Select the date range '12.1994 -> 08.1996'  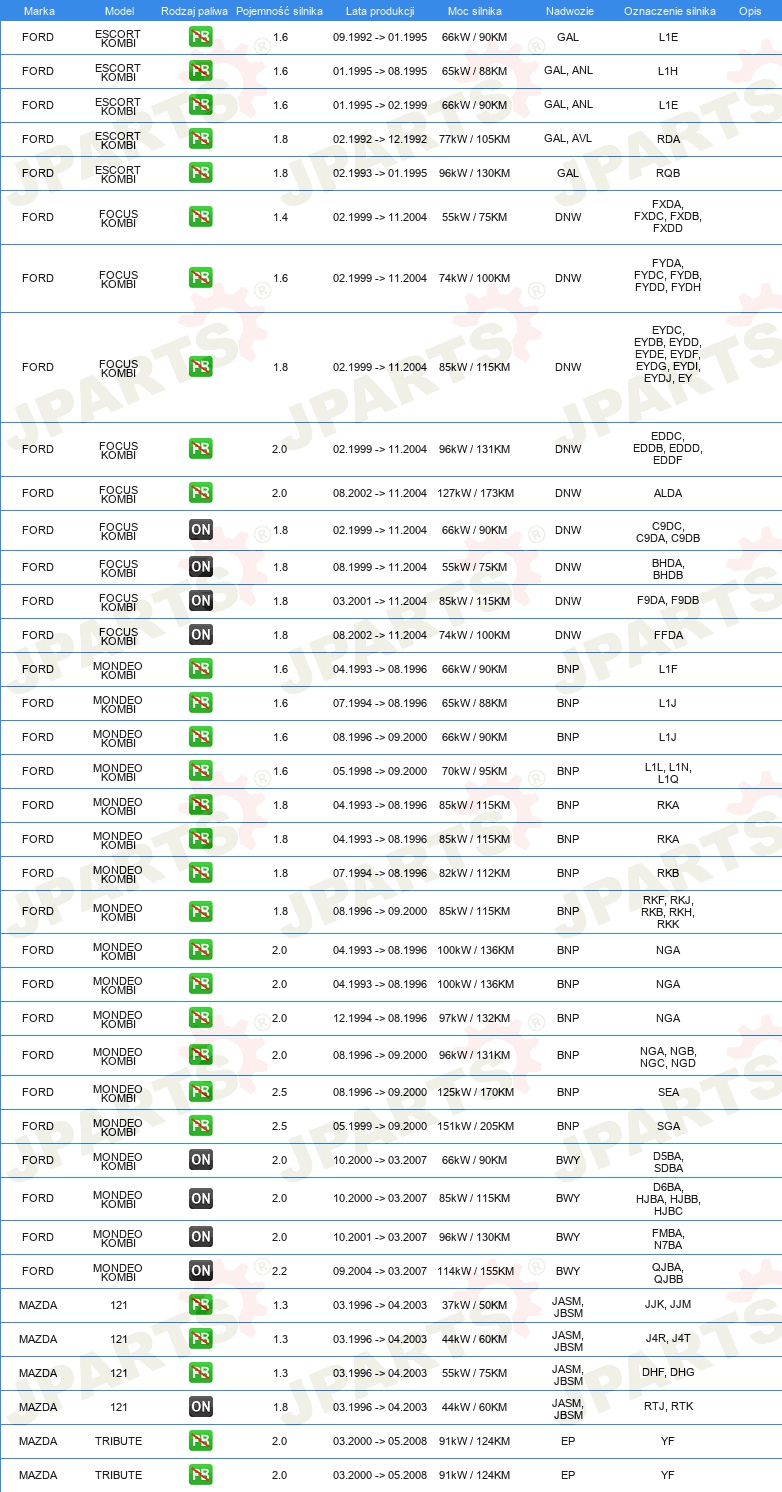coord(380,1018)
